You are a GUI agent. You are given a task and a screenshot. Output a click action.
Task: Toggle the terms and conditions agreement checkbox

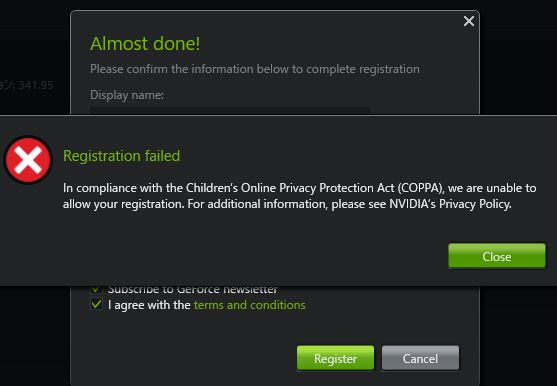pyautogui.click(x=96, y=304)
